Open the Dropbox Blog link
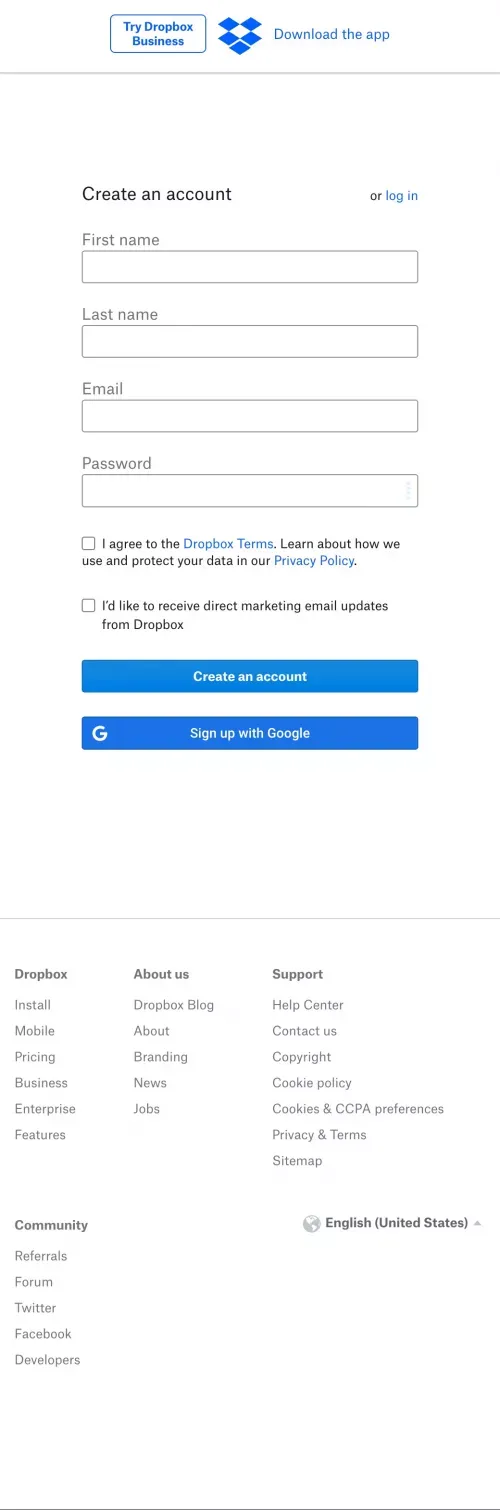500x1510 pixels. click(174, 1005)
